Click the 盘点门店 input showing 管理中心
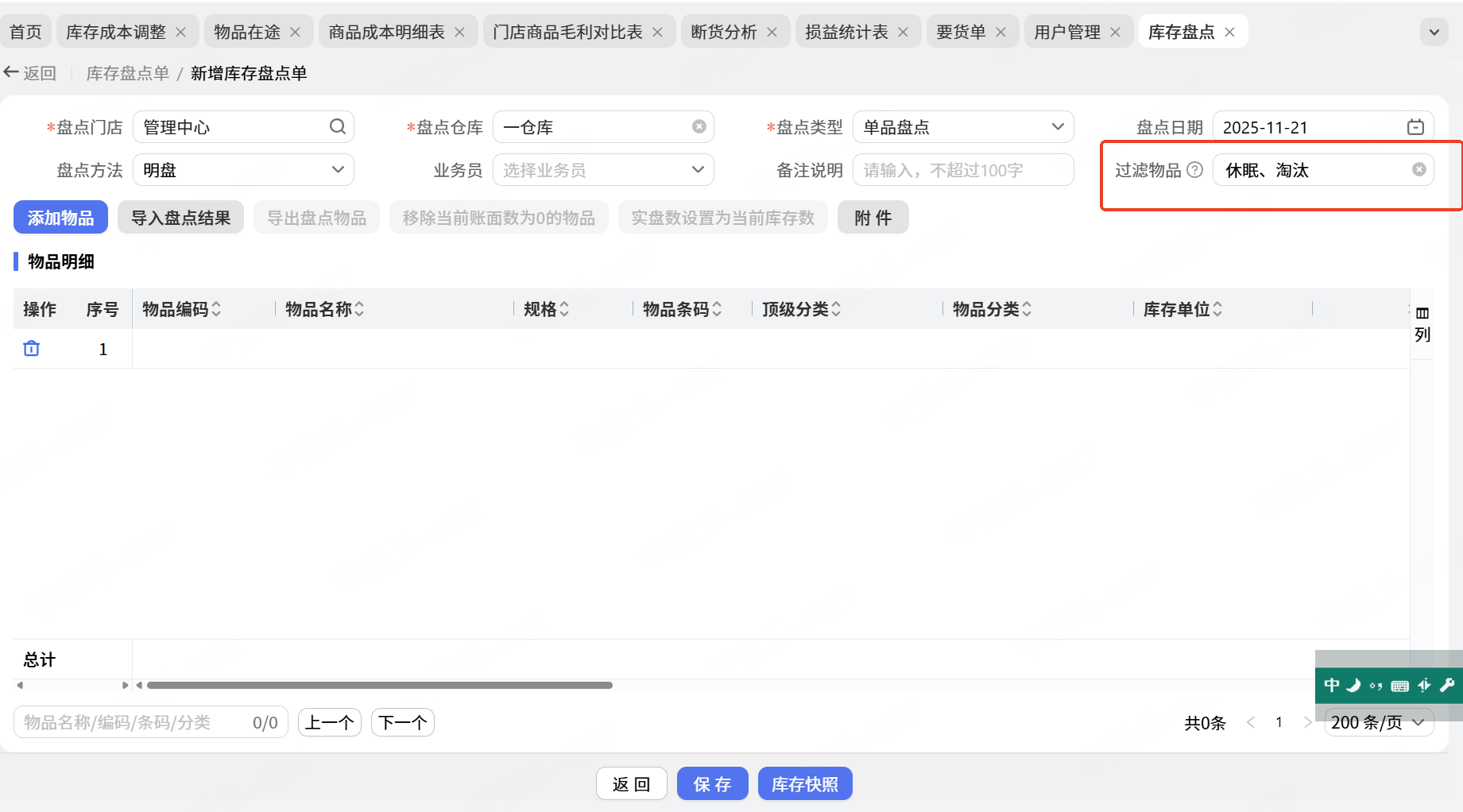 (x=243, y=127)
